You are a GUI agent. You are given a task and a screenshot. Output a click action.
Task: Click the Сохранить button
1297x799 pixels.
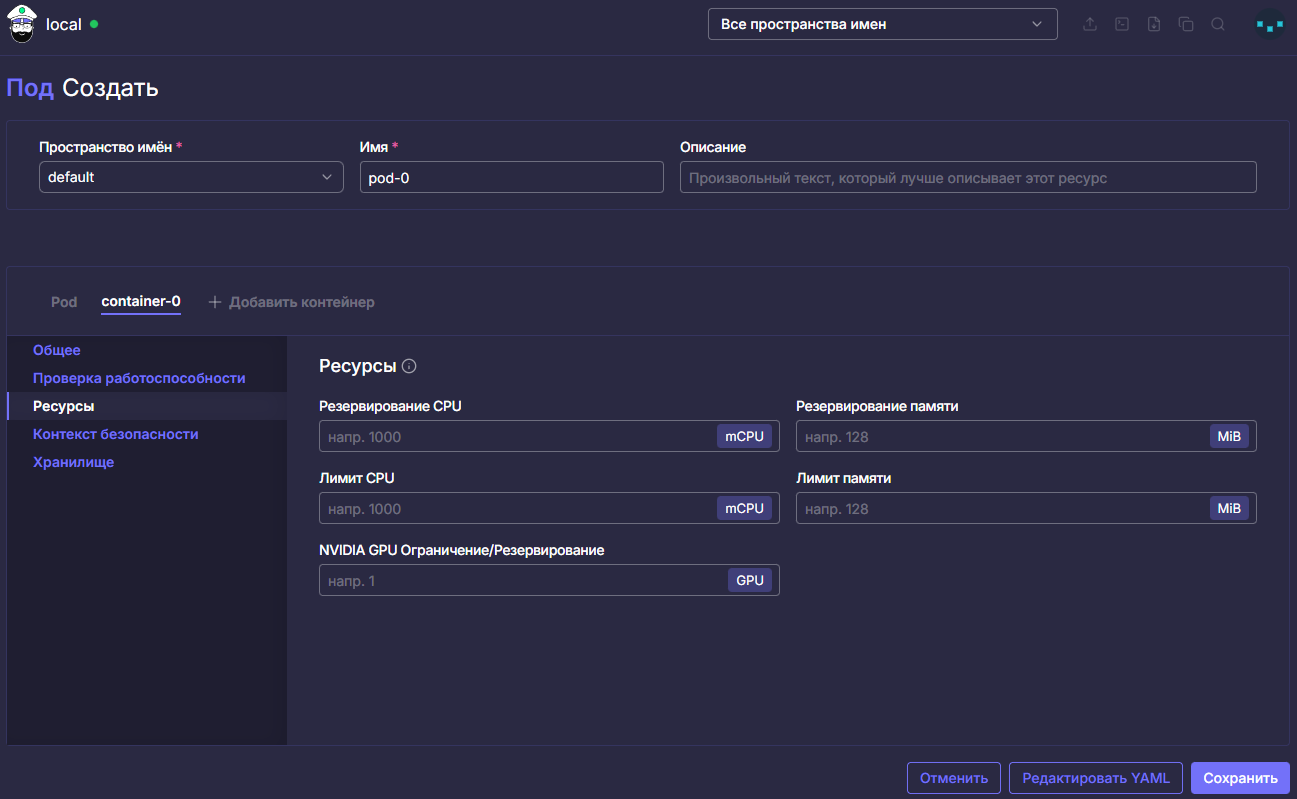(x=1240, y=778)
